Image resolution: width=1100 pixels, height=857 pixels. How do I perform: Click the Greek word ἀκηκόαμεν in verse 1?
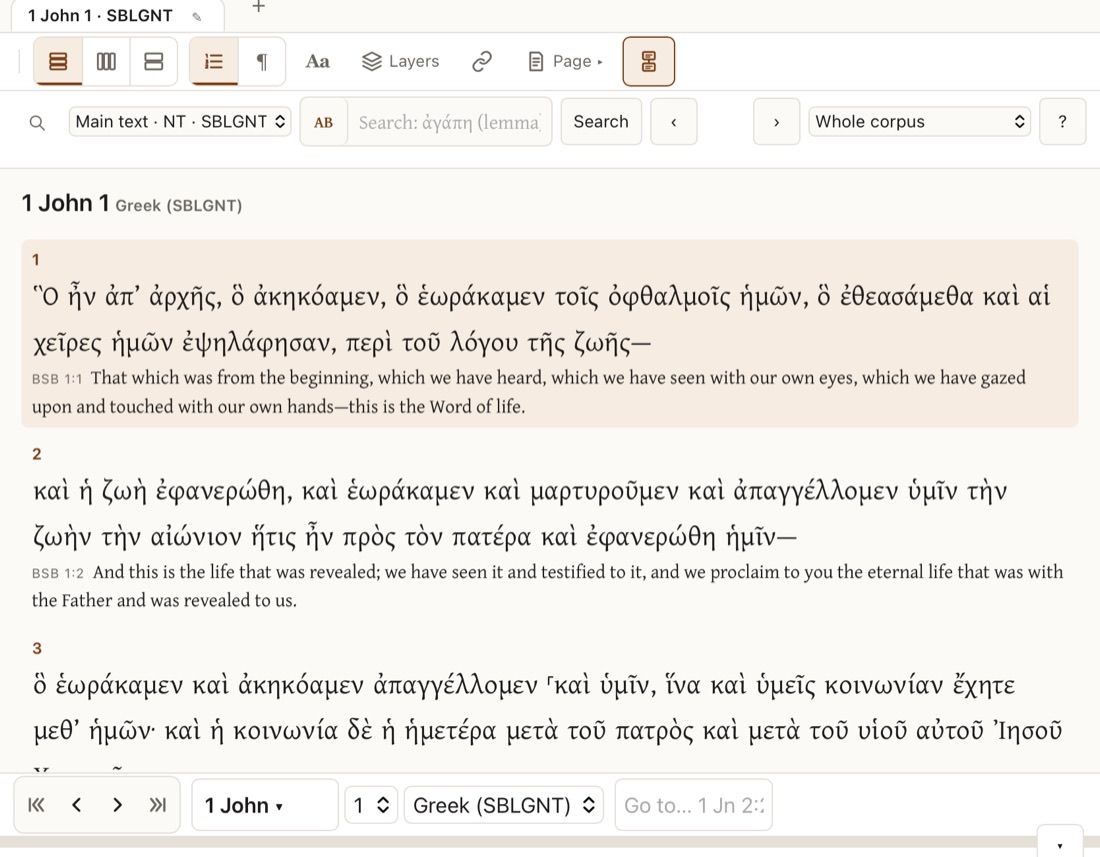[319, 297]
